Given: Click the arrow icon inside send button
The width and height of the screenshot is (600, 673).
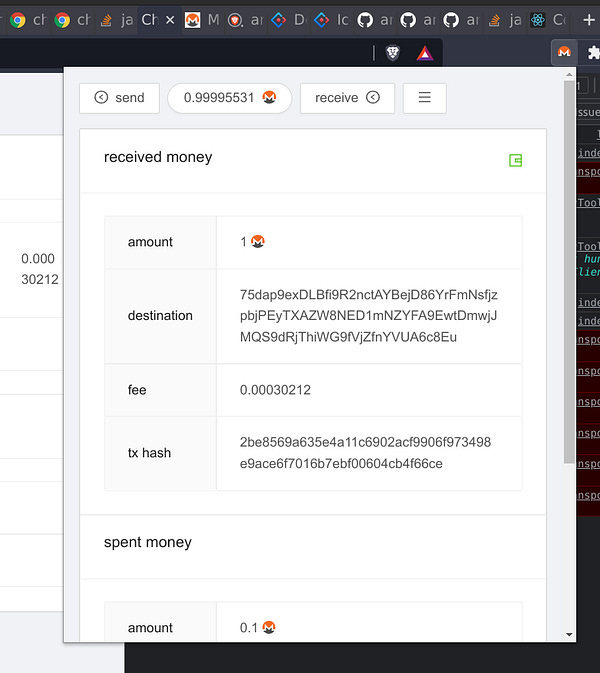Looking at the screenshot, I should [x=101, y=97].
